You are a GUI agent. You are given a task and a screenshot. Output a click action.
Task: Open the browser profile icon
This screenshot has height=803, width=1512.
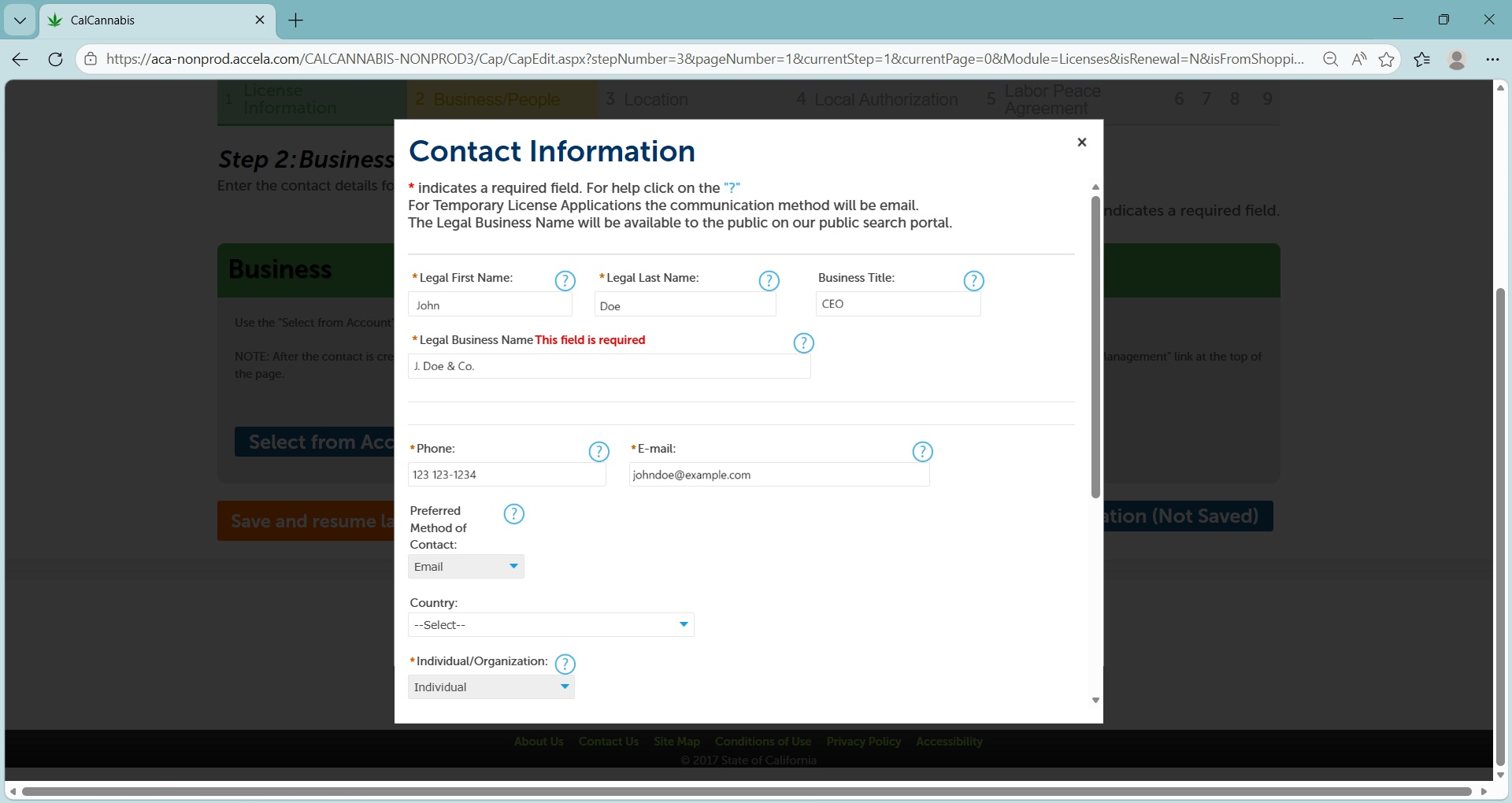1457,59
